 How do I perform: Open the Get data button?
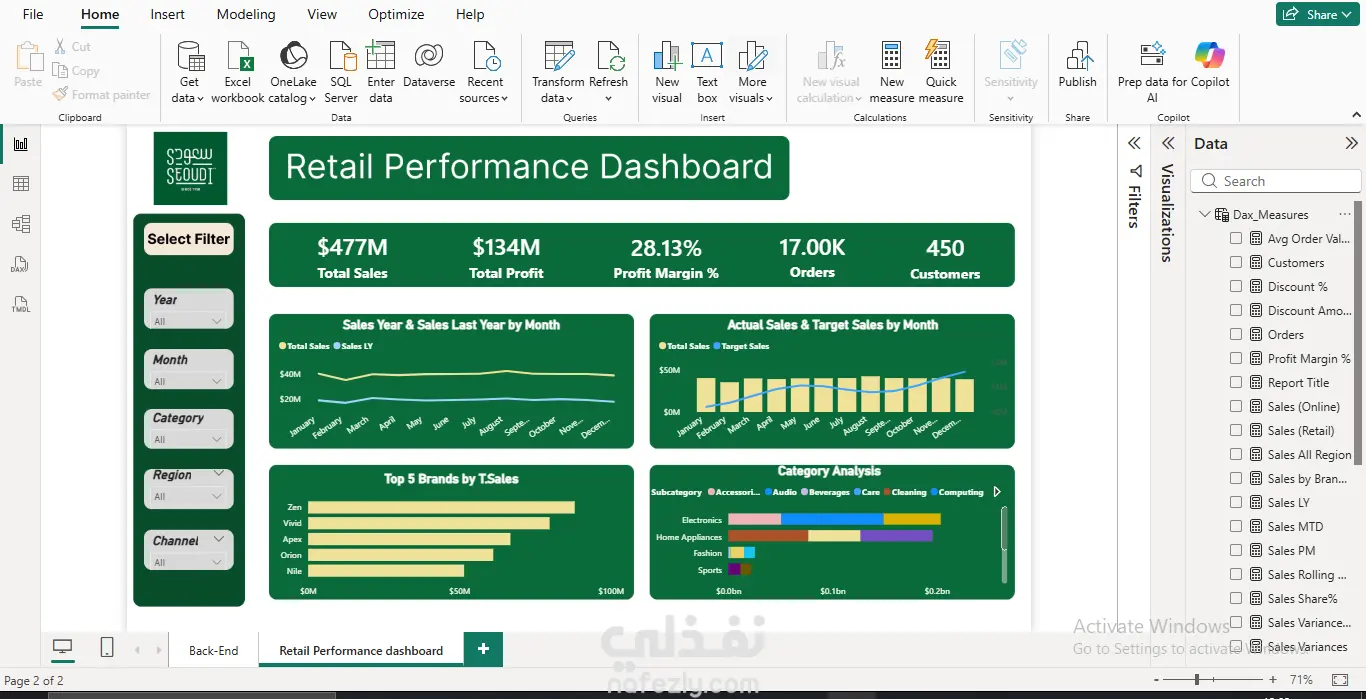(x=189, y=72)
